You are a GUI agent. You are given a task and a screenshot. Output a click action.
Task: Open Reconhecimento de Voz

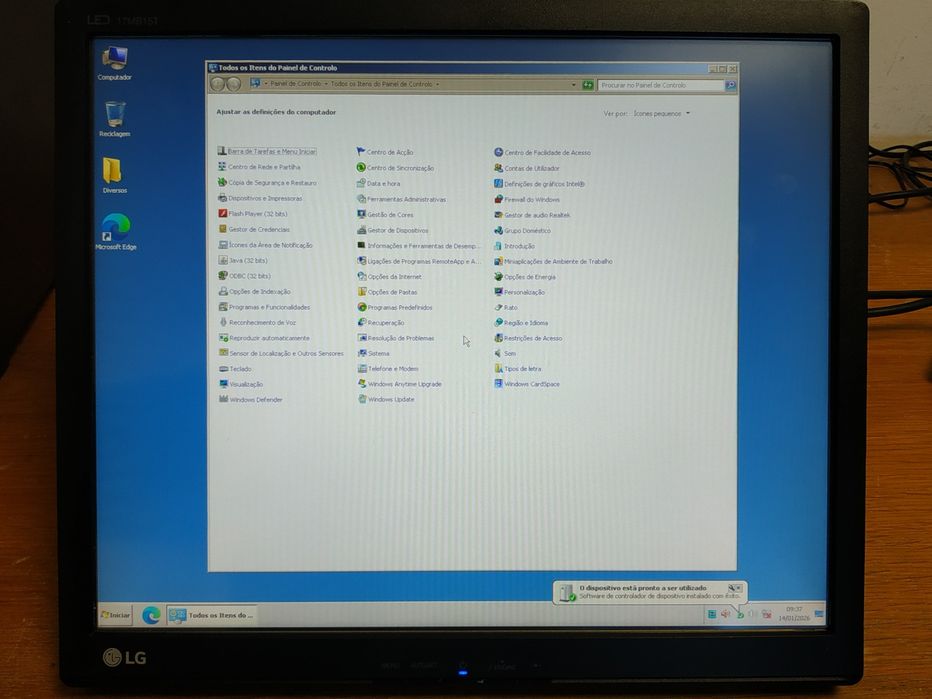257,322
